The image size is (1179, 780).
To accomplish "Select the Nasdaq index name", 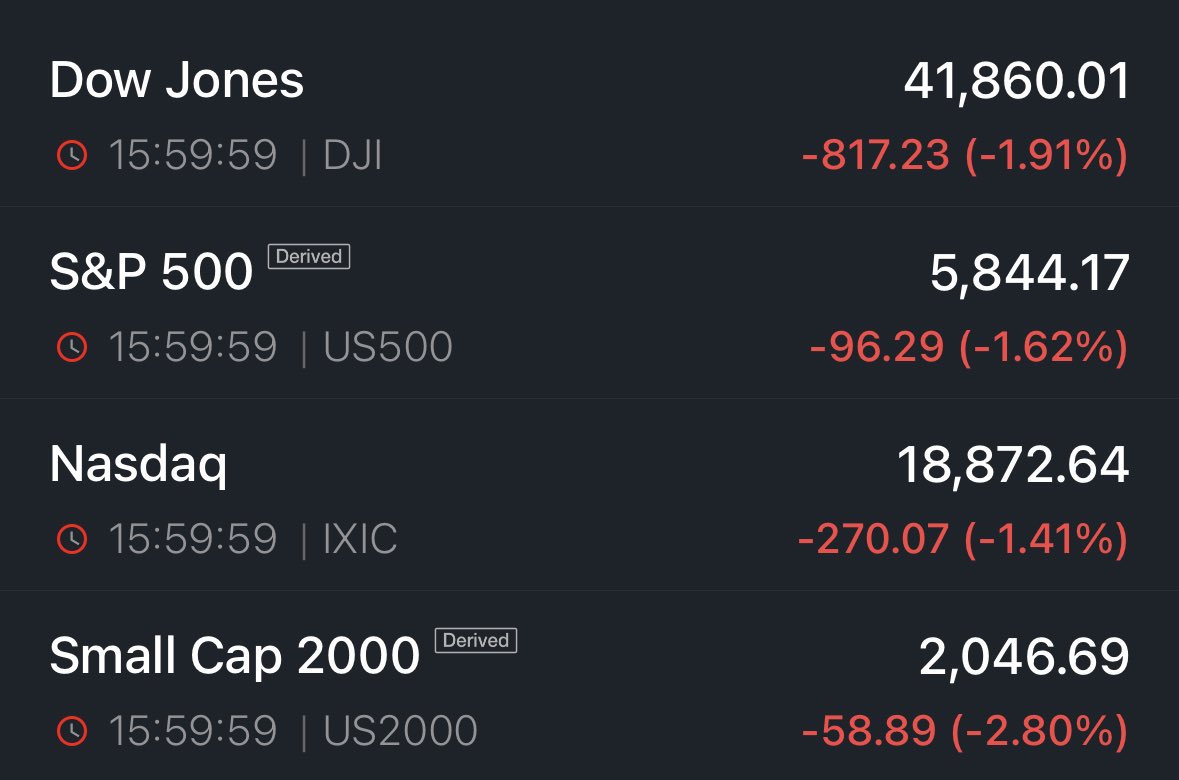I will click(x=139, y=465).
